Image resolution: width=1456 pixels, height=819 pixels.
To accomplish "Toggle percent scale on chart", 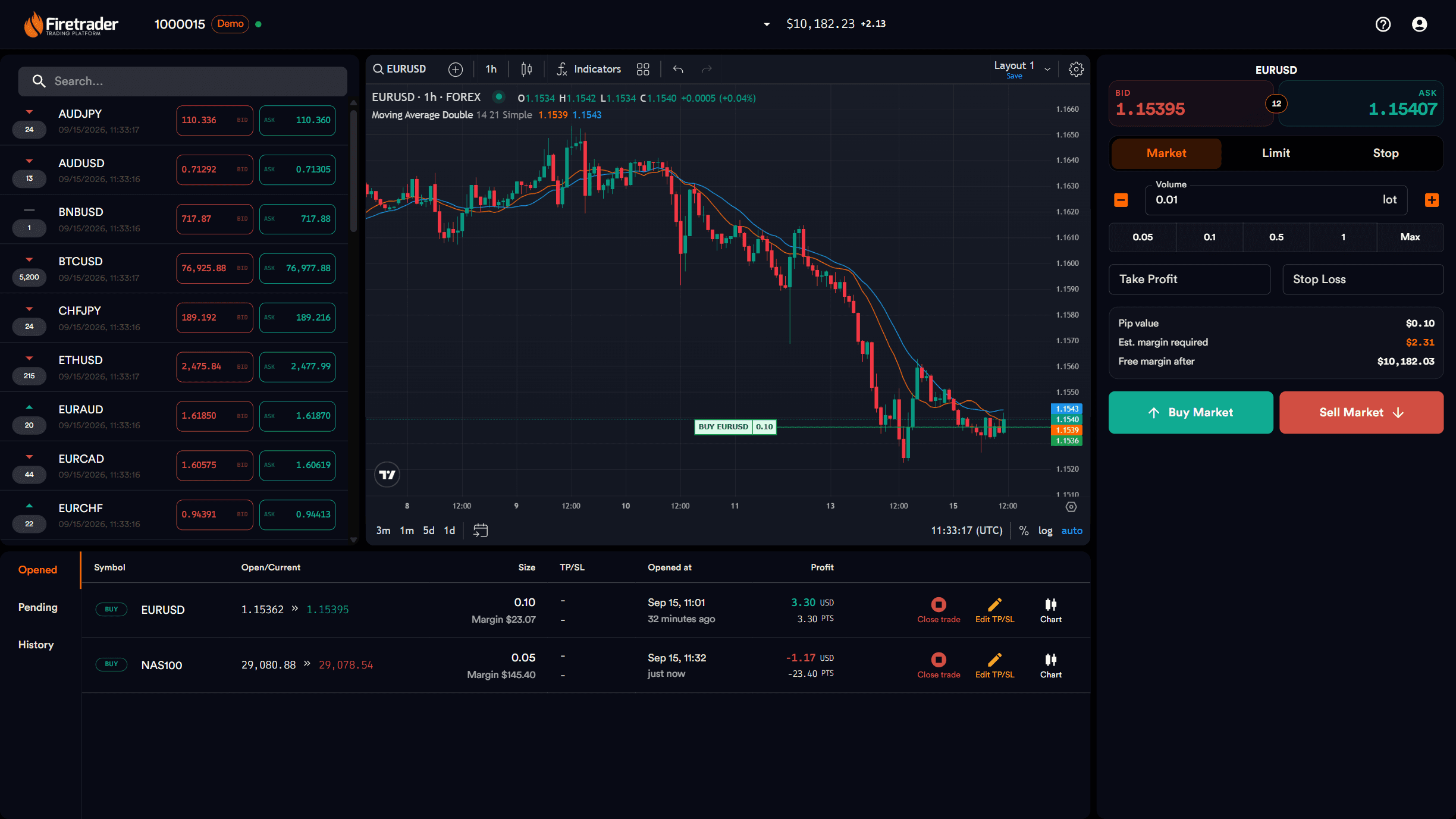I will coord(1024,531).
